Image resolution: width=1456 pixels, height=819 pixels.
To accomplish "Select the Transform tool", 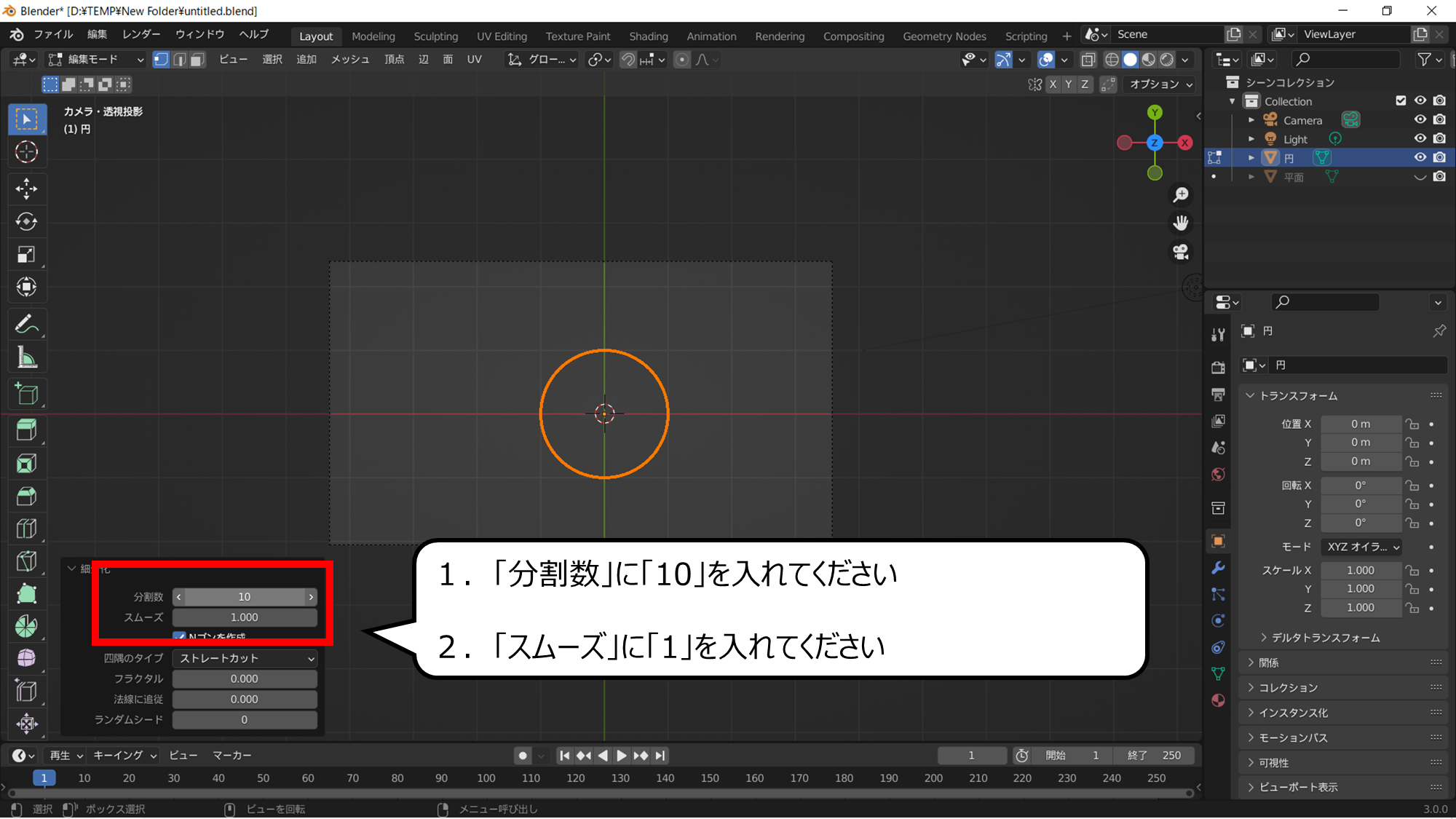I will coord(27,287).
